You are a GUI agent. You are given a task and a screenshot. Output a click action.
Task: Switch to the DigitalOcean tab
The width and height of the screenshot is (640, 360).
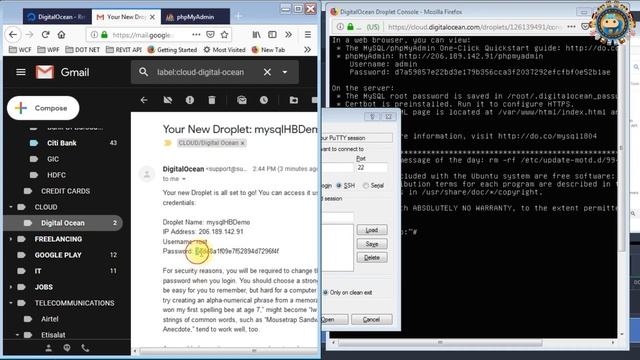(x=57, y=17)
